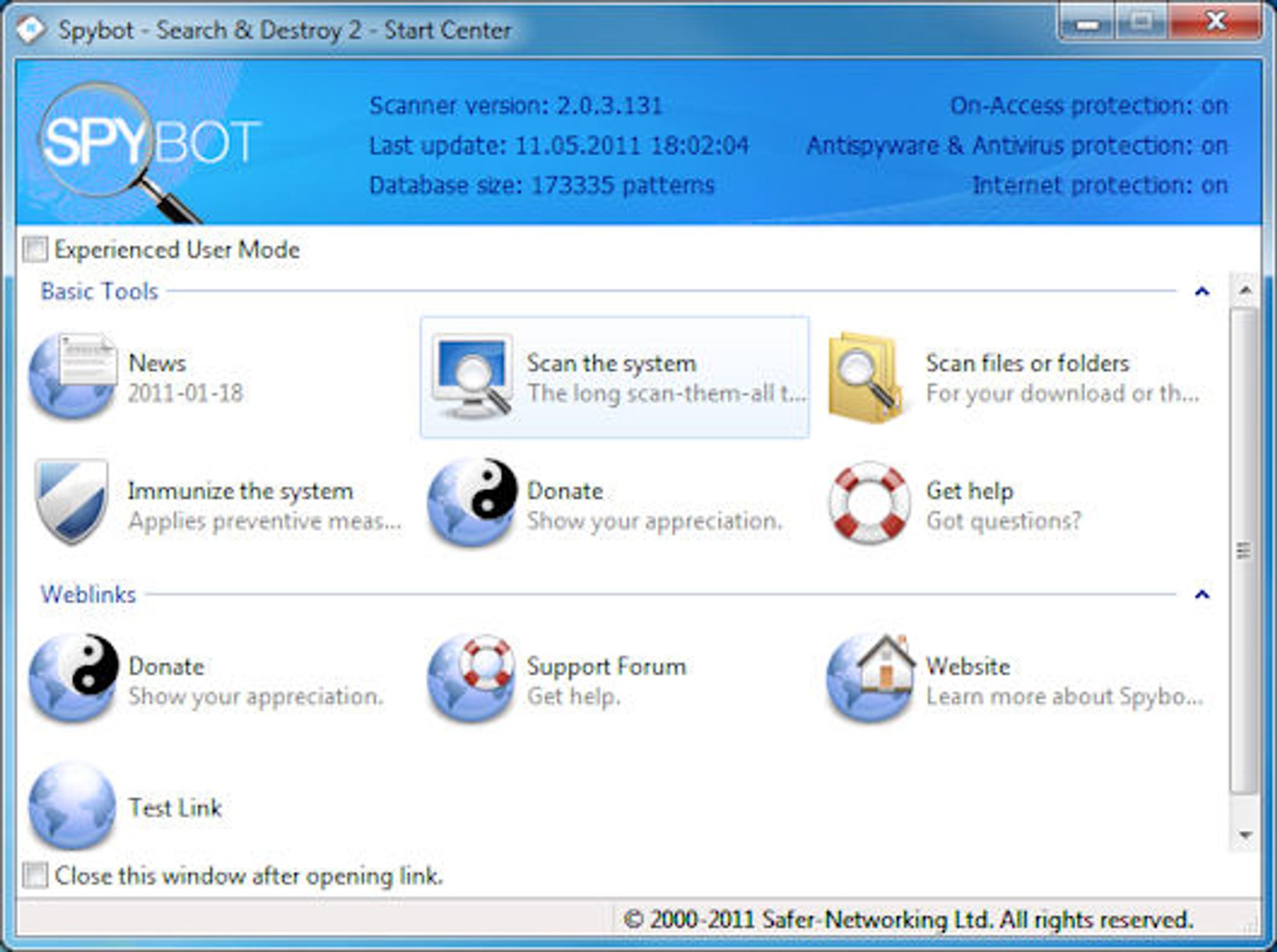Click the Scanner version: 2.0.3.131 text
This screenshot has width=1277, height=952.
(516, 105)
